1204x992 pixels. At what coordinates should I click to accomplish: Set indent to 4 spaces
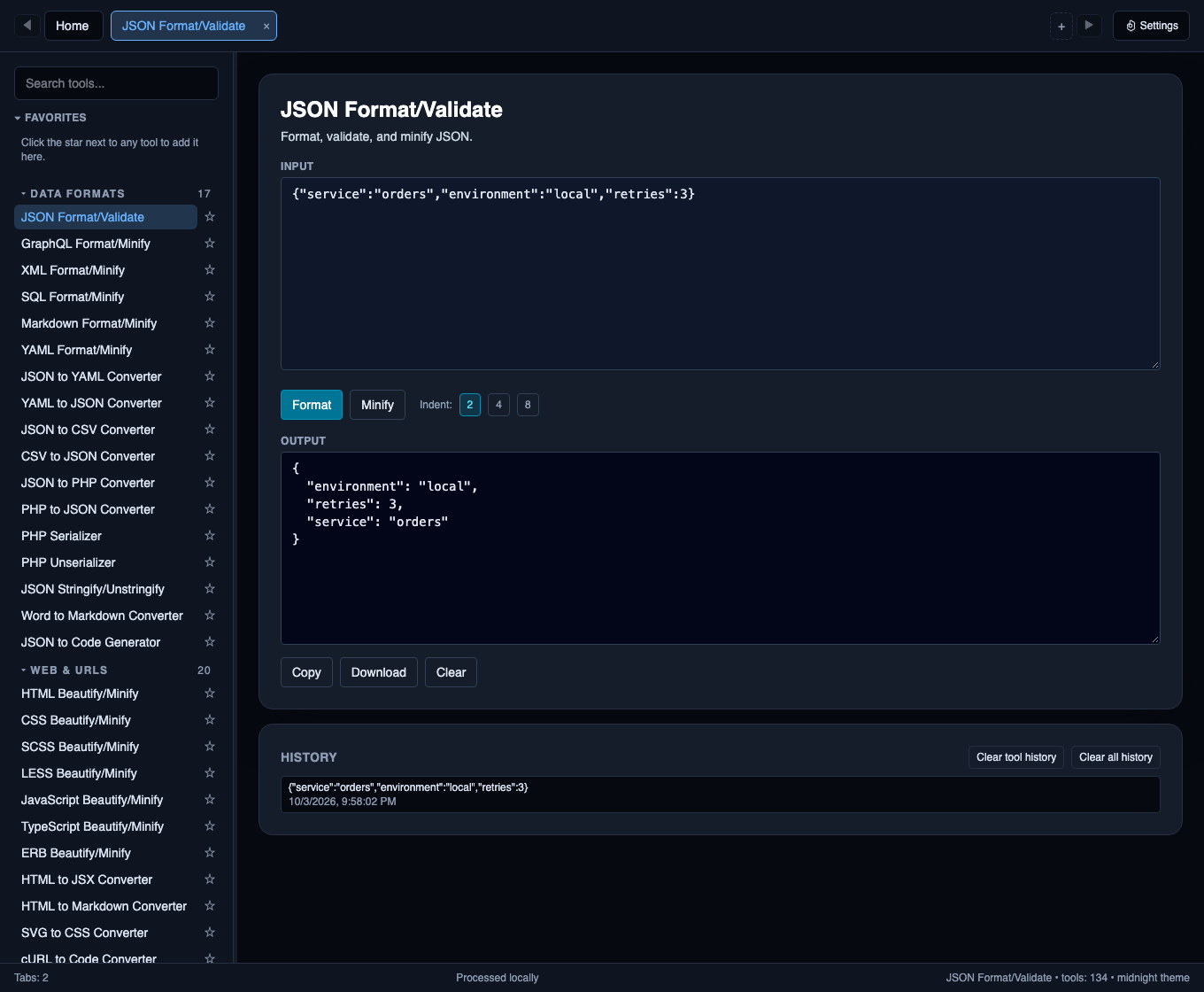click(x=498, y=405)
